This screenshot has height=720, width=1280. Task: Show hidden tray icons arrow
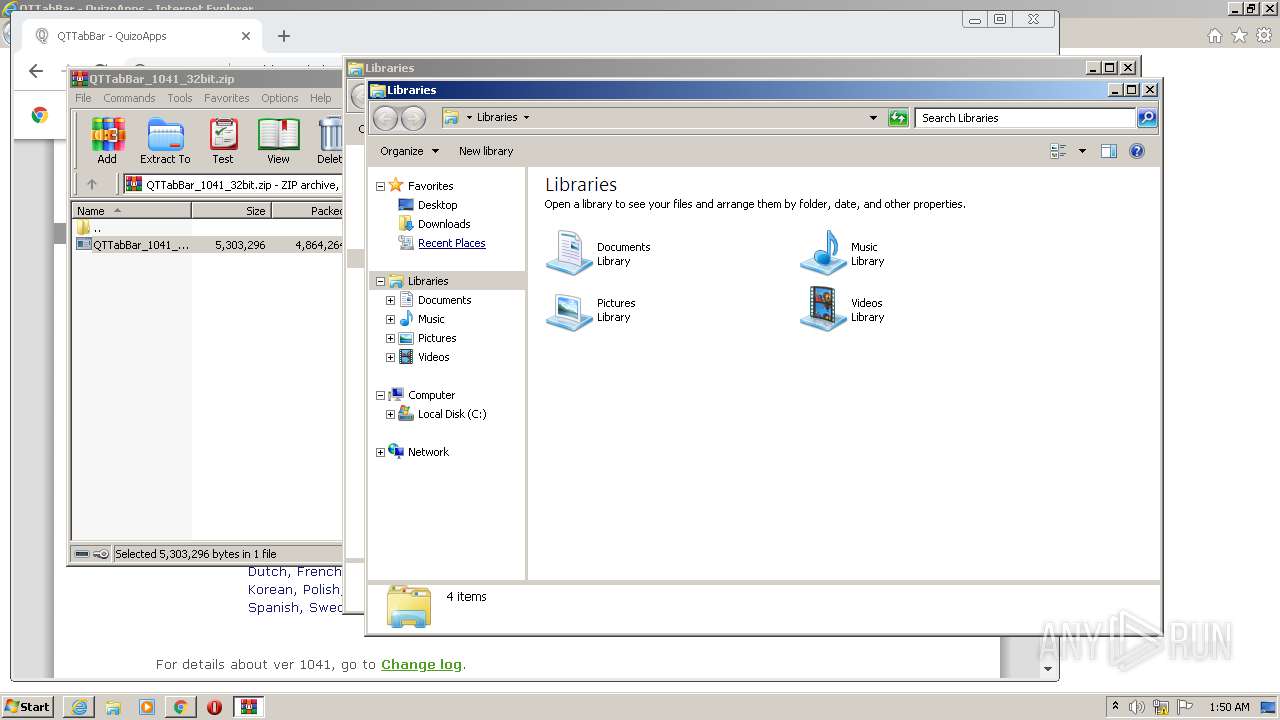(x=1115, y=707)
